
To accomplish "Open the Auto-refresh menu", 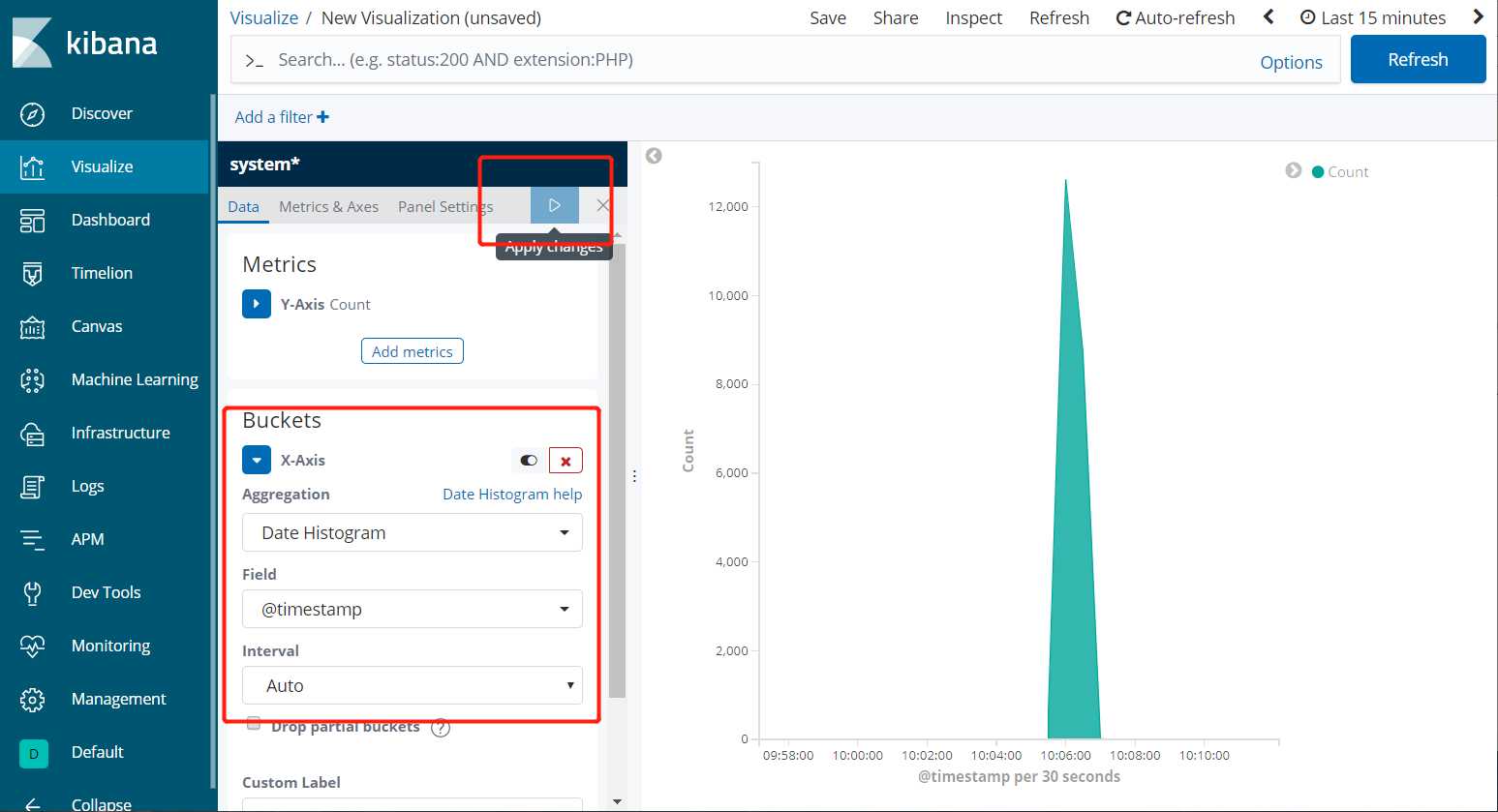I will click(1176, 17).
